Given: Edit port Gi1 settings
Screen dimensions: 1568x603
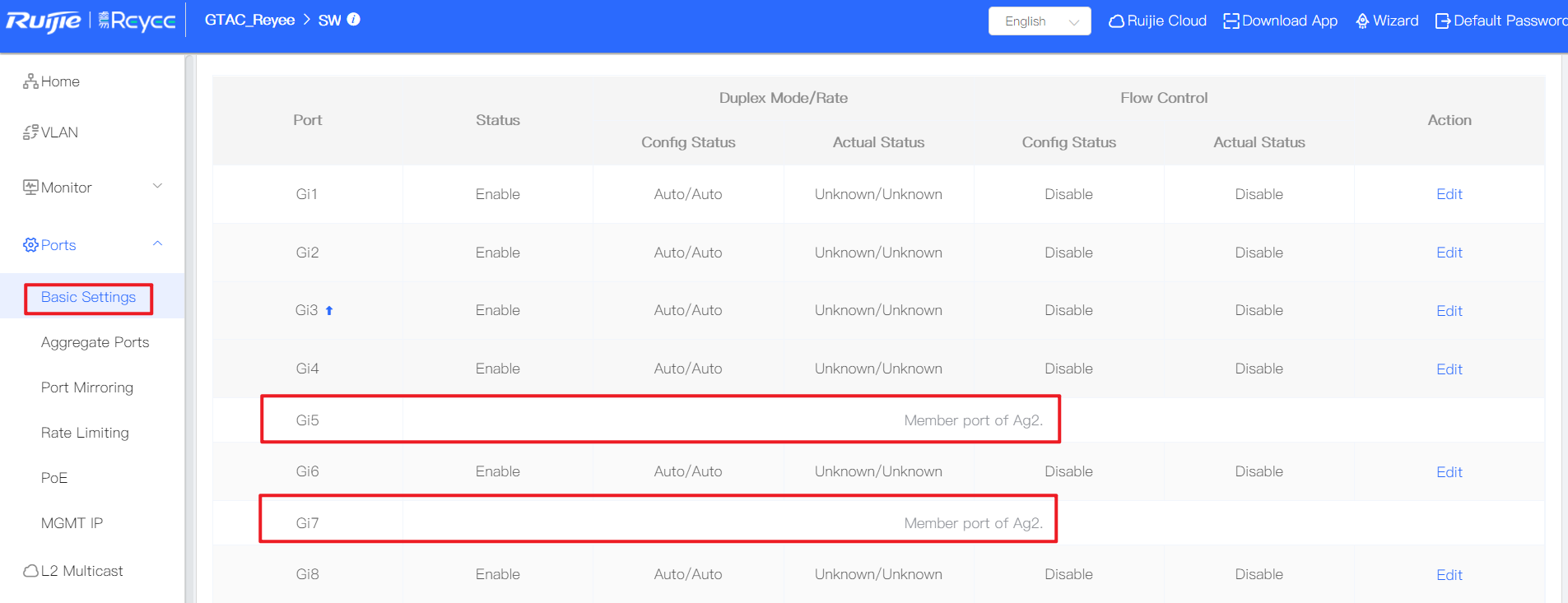Looking at the screenshot, I should point(1449,194).
